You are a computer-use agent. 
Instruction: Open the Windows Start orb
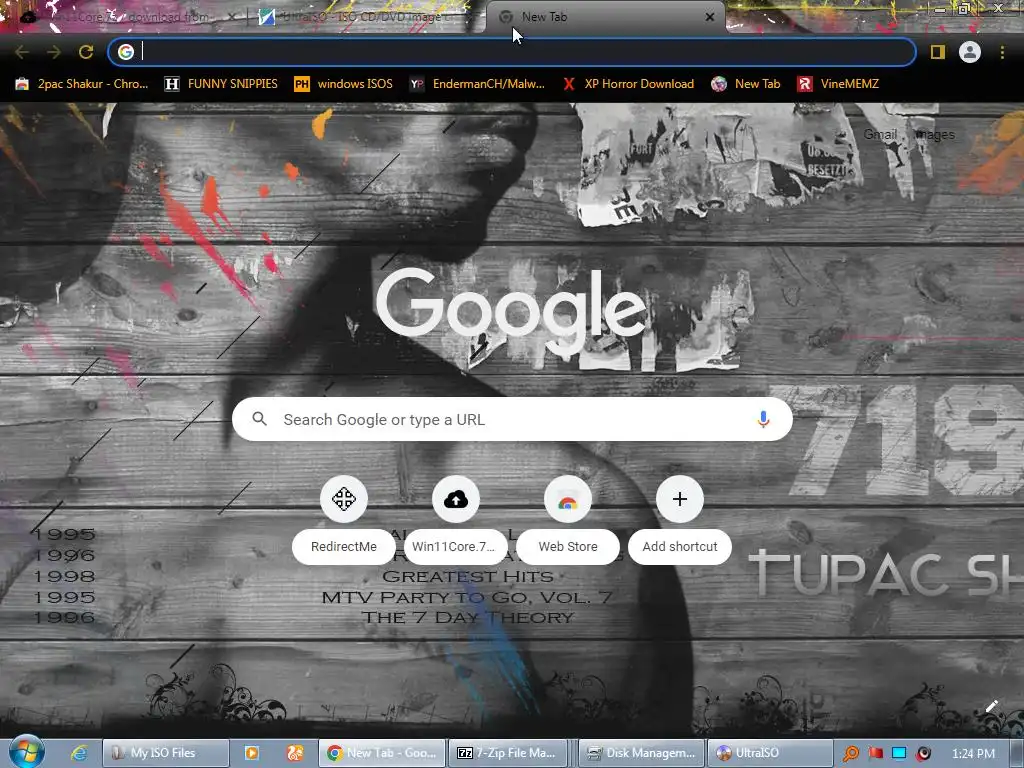point(26,752)
